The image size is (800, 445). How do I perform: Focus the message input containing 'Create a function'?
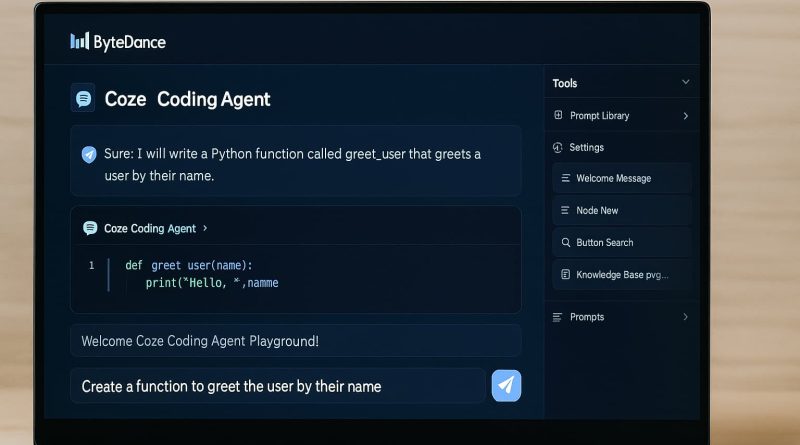[278, 386]
